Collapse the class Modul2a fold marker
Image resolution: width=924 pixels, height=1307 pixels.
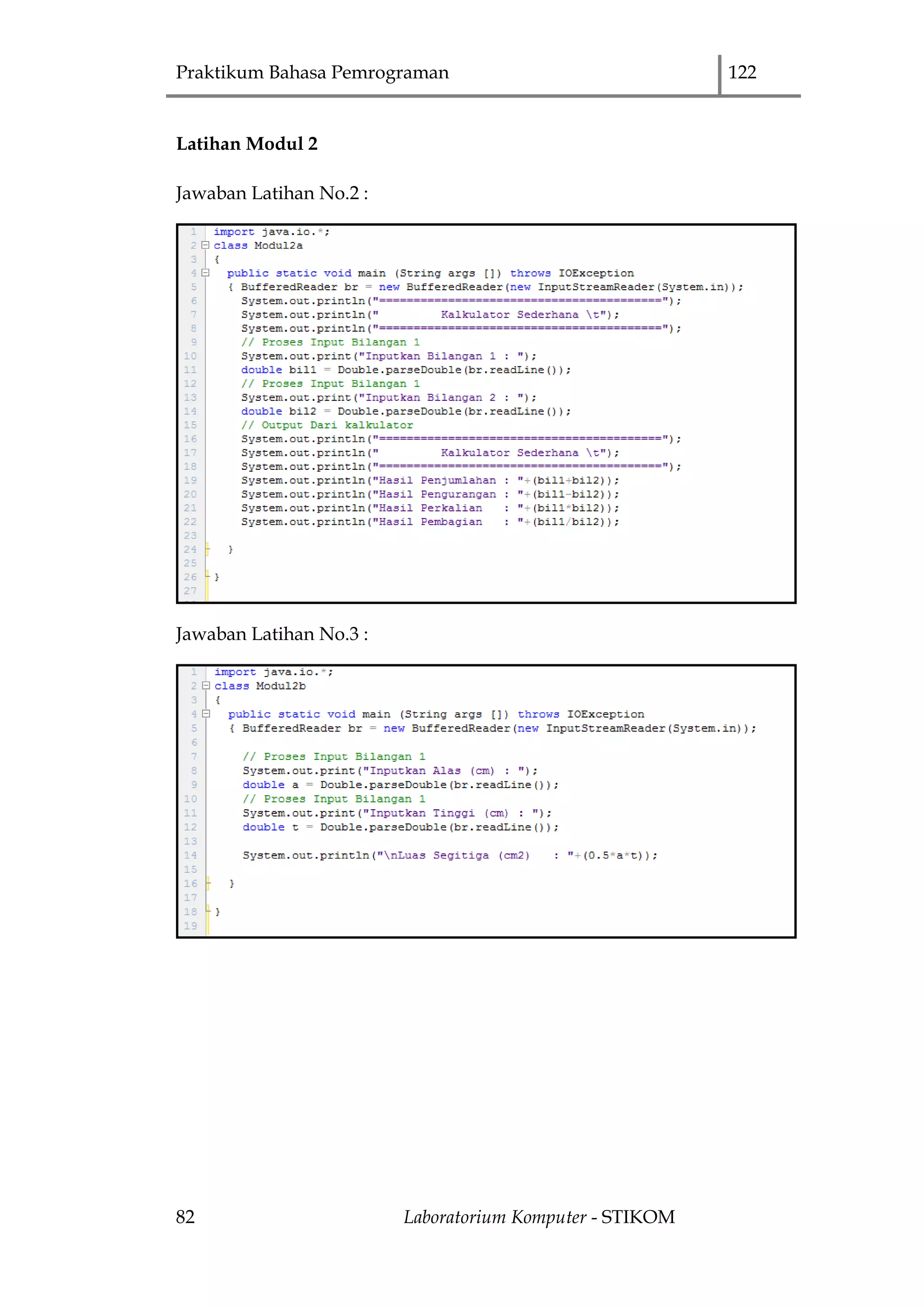point(205,246)
